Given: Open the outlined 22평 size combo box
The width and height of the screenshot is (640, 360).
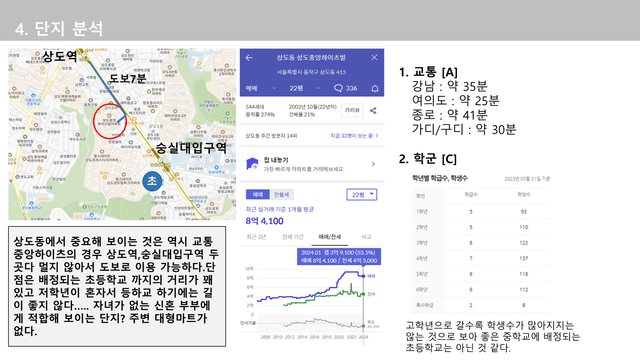Looking at the screenshot, I should coord(362,195).
